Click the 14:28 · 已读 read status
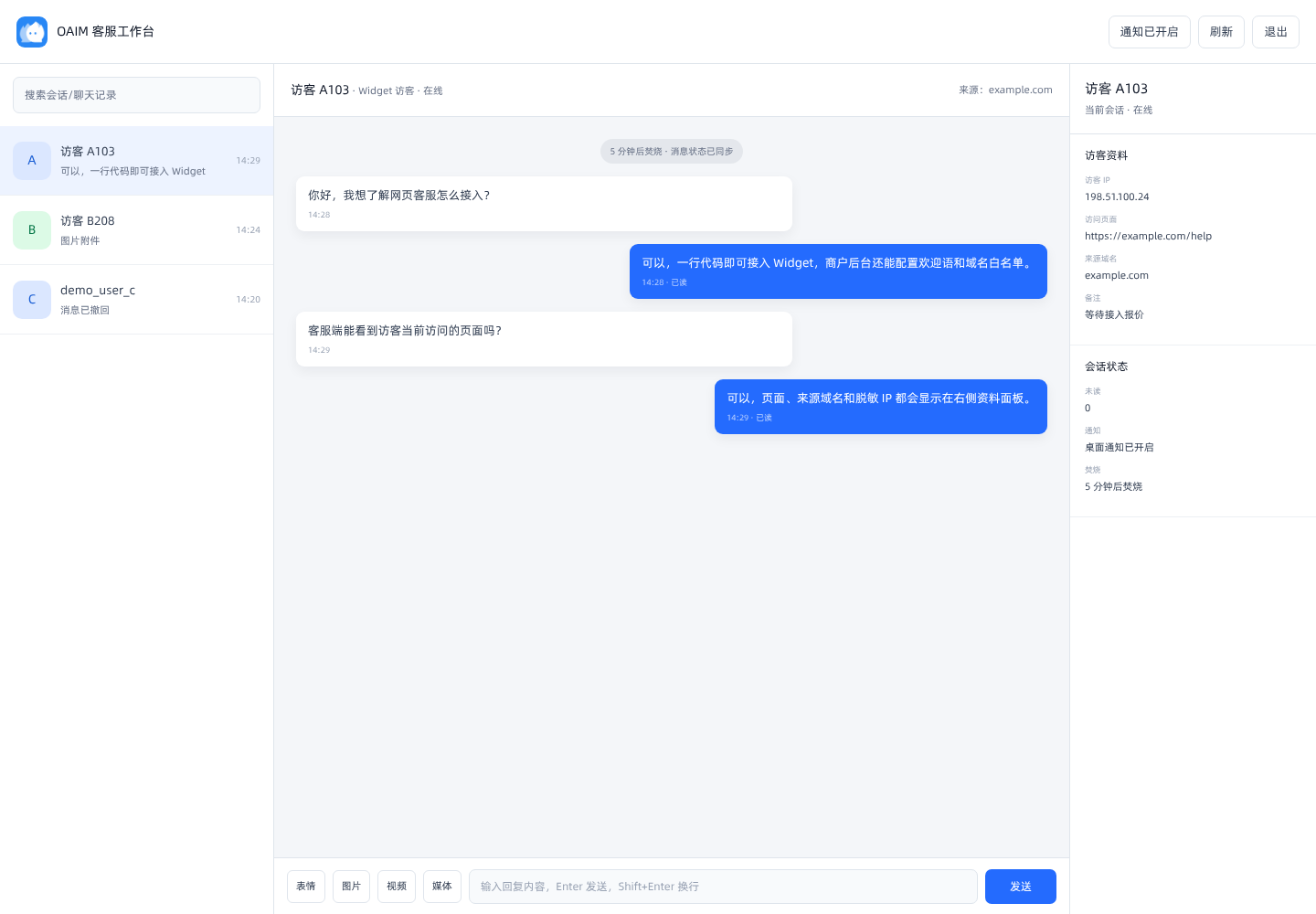The image size is (1316, 914). click(x=664, y=282)
